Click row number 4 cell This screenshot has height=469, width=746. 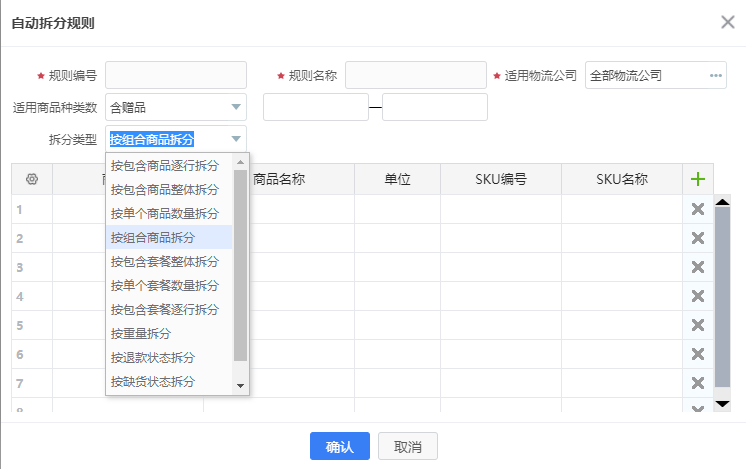[32, 296]
